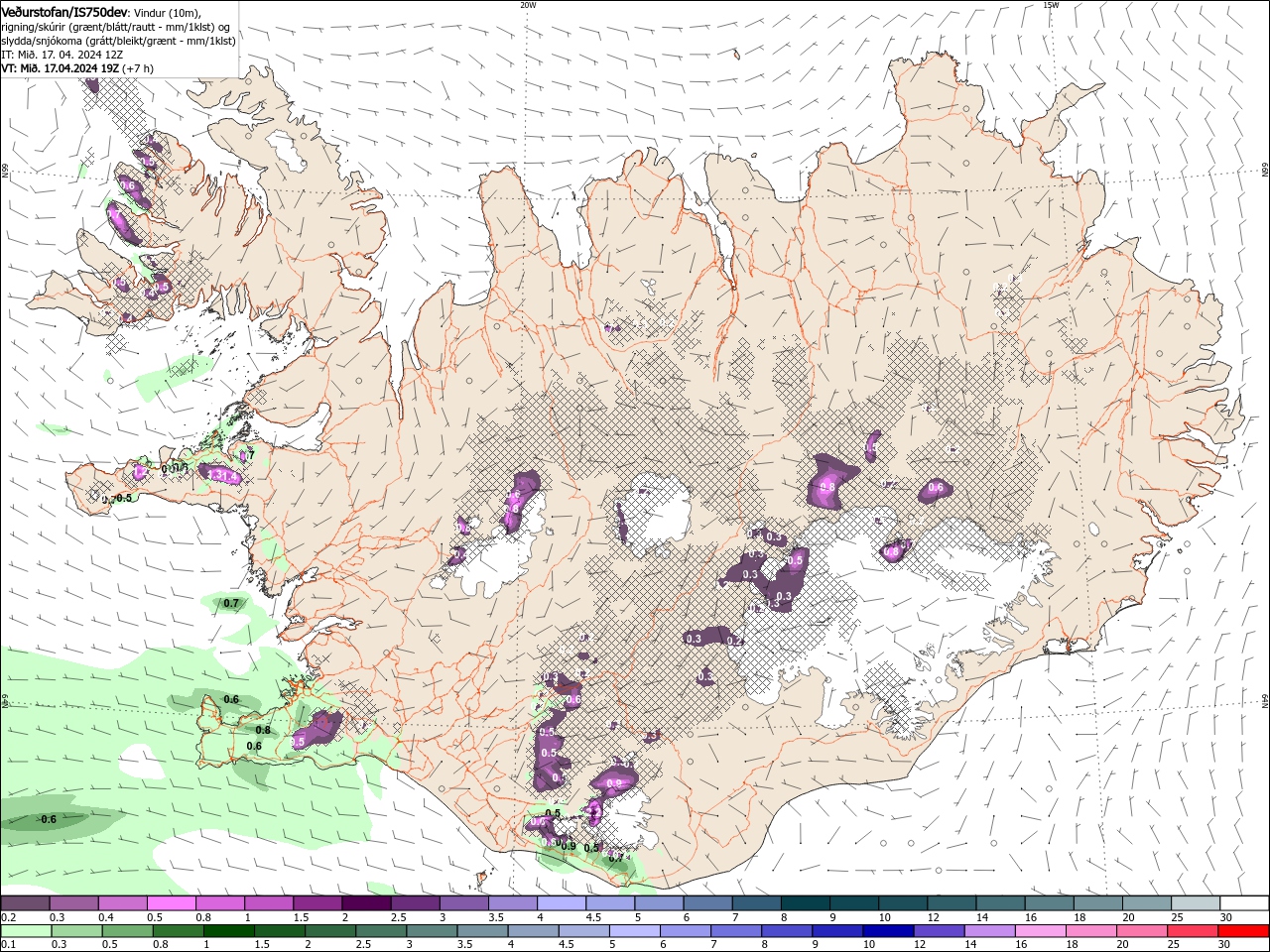Pick the 1.5 purple swatch in the top legend row
The width and height of the screenshot is (1270, 952).
(x=317, y=903)
